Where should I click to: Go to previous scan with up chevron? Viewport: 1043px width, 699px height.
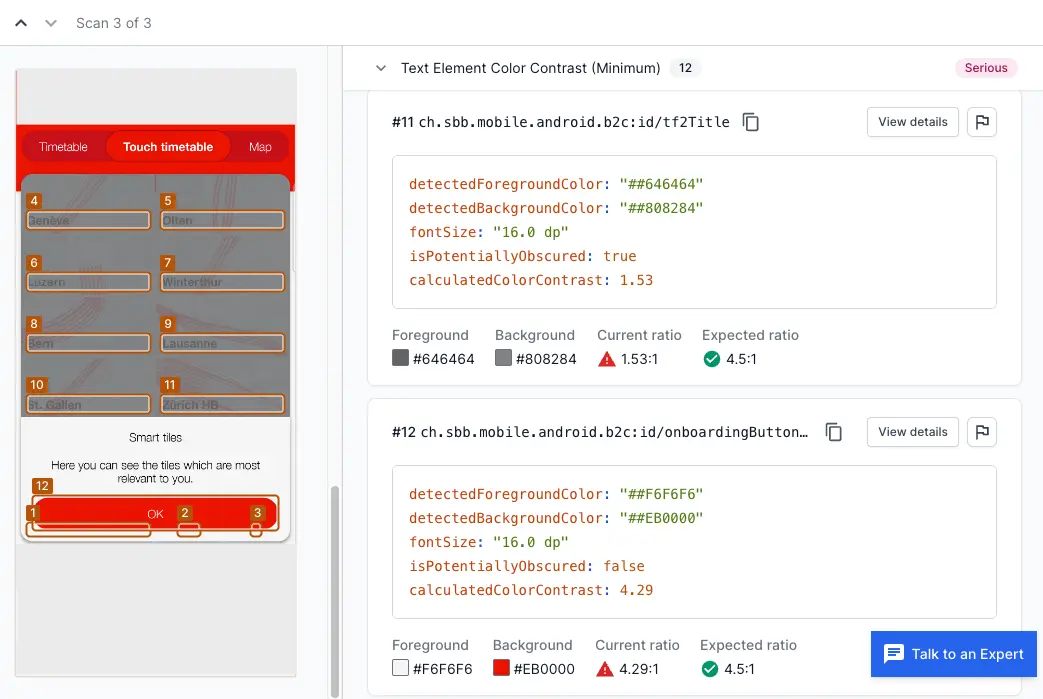21,23
